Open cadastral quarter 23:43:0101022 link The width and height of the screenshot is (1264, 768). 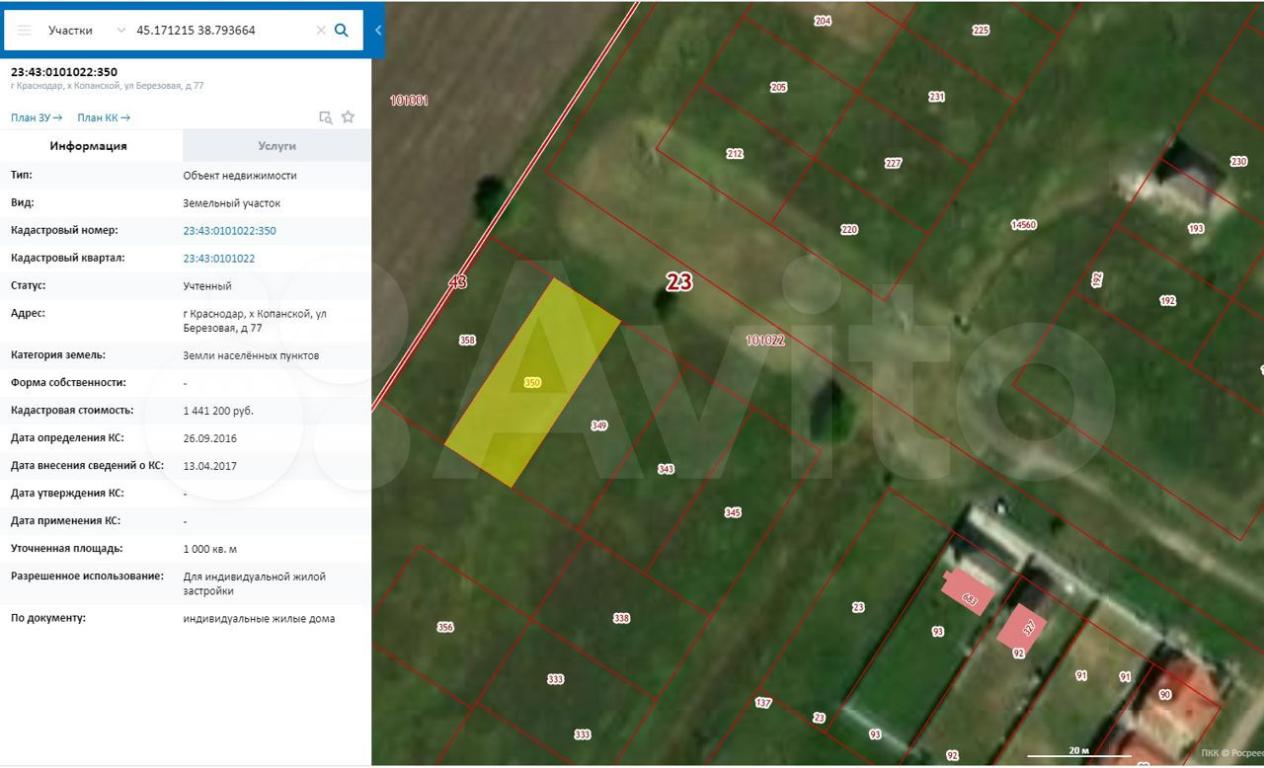click(x=218, y=258)
